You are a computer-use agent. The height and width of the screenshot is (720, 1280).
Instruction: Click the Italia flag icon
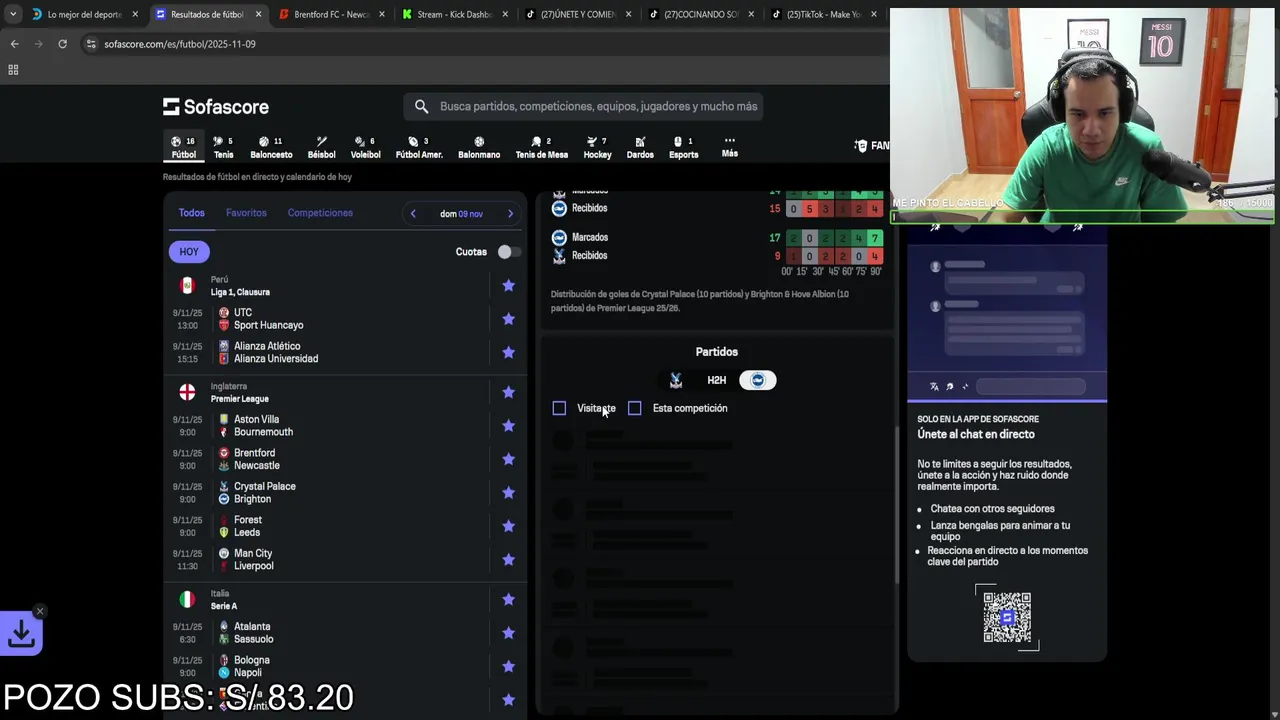point(187,599)
